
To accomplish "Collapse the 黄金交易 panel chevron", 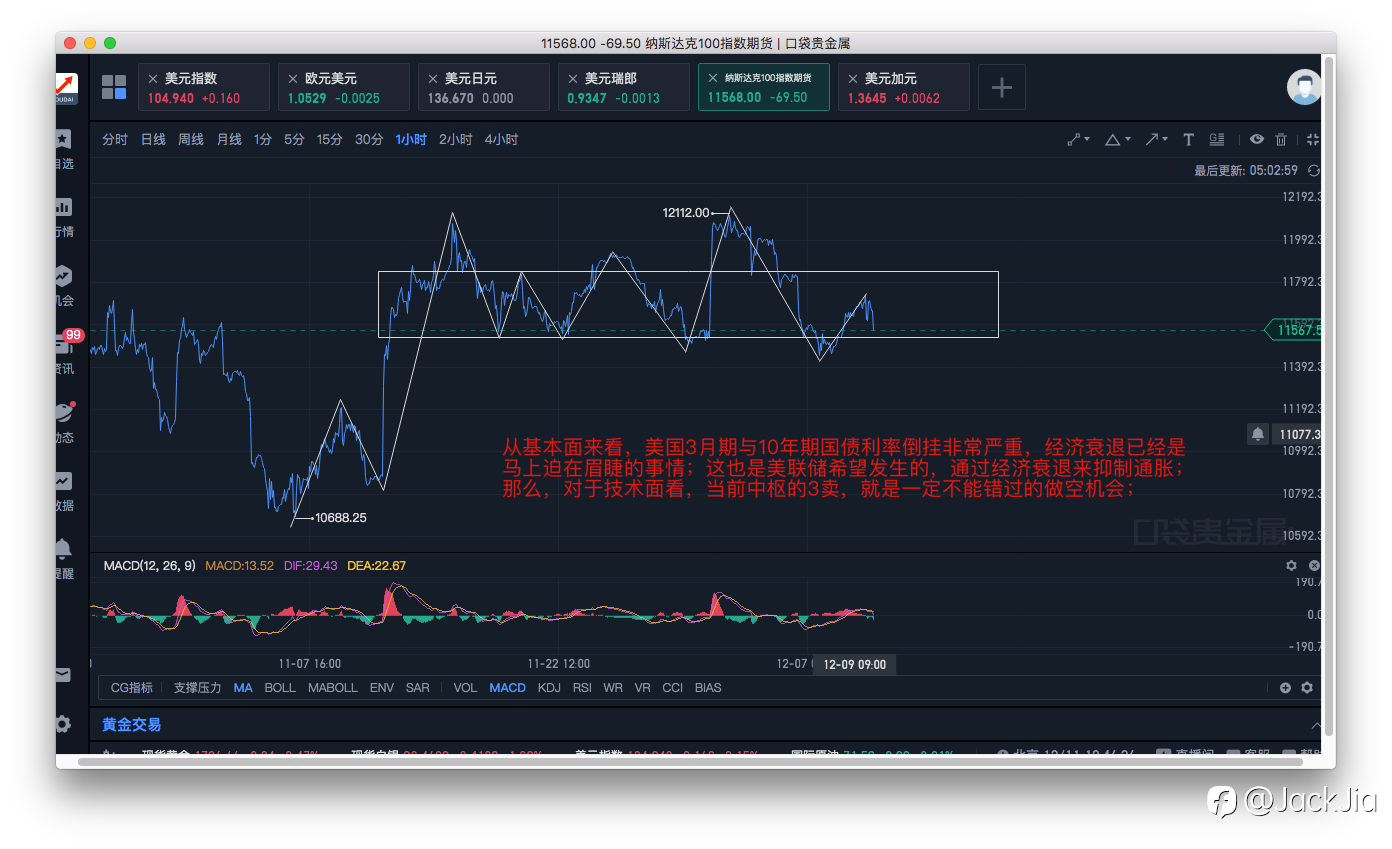I will [1315, 725].
